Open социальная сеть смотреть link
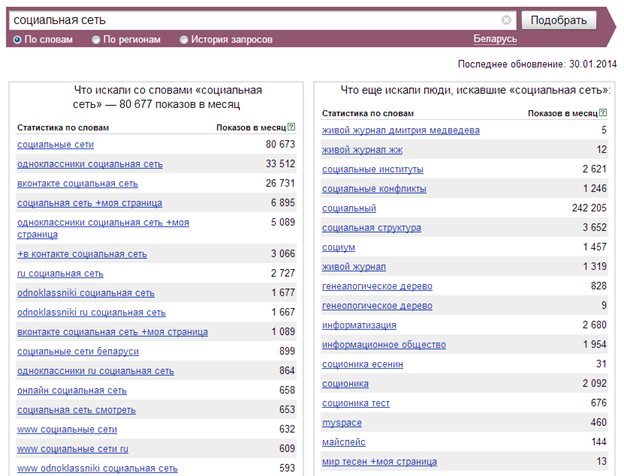The width and height of the screenshot is (624, 476). [76, 410]
